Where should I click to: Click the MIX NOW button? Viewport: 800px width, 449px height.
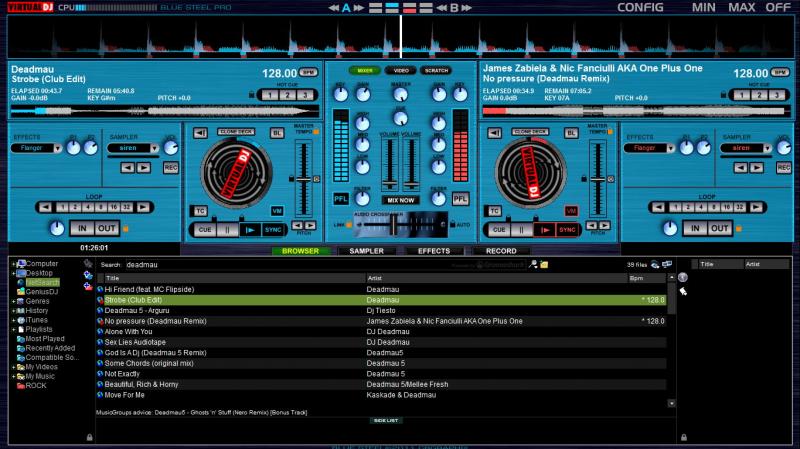(x=401, y=201)
